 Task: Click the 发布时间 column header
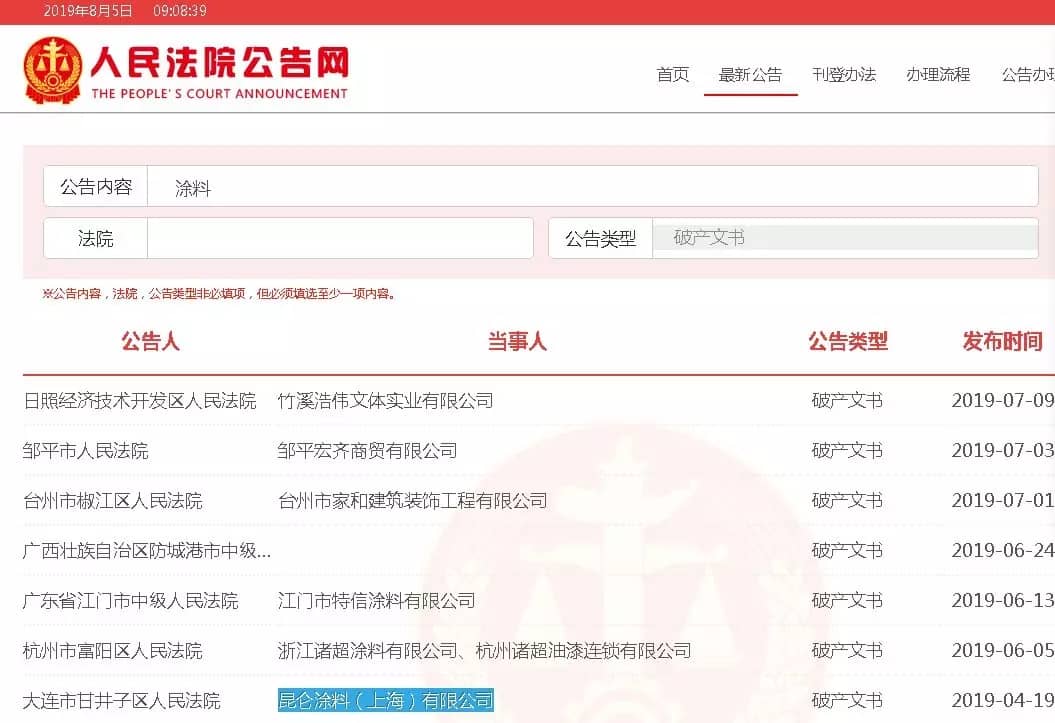point(1002,342)
